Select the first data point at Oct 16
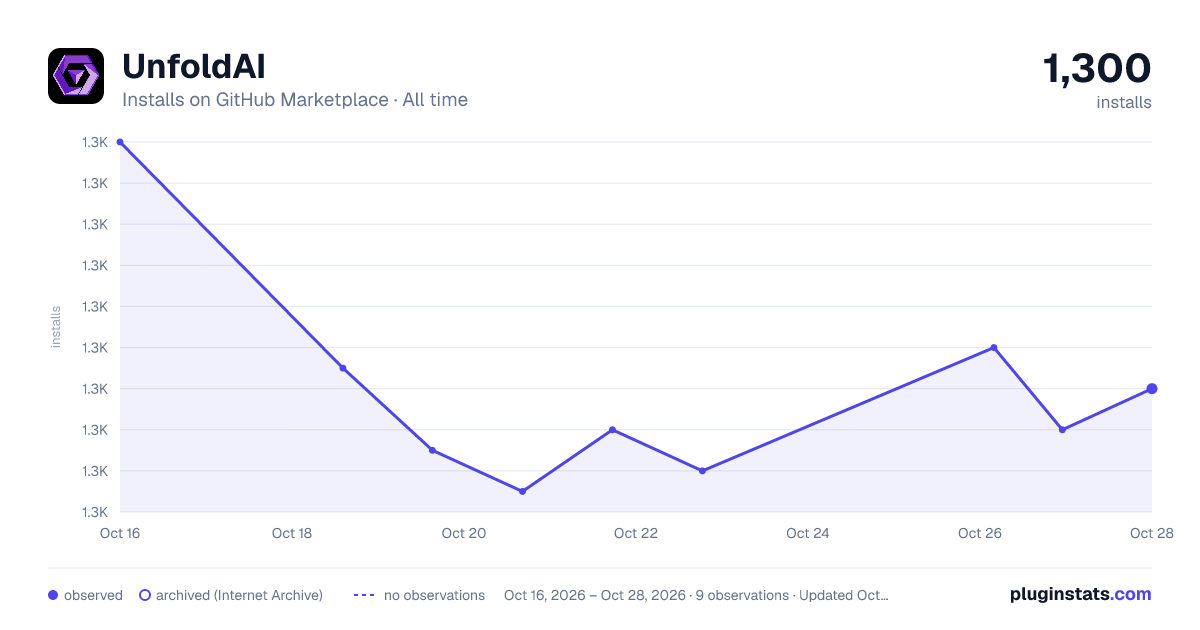1200x630 pixels. coord(120,142)
